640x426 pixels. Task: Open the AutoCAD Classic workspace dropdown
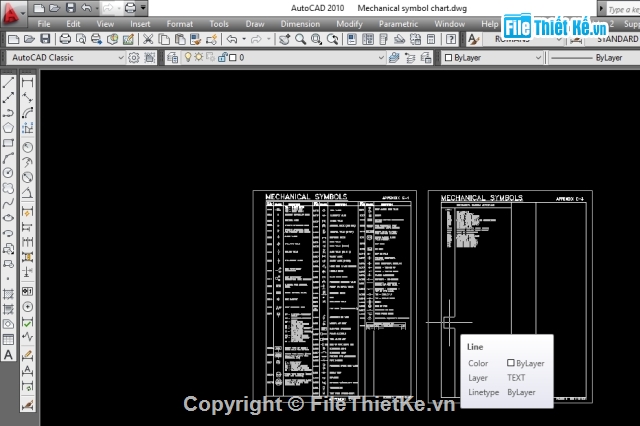pos(66,58)
